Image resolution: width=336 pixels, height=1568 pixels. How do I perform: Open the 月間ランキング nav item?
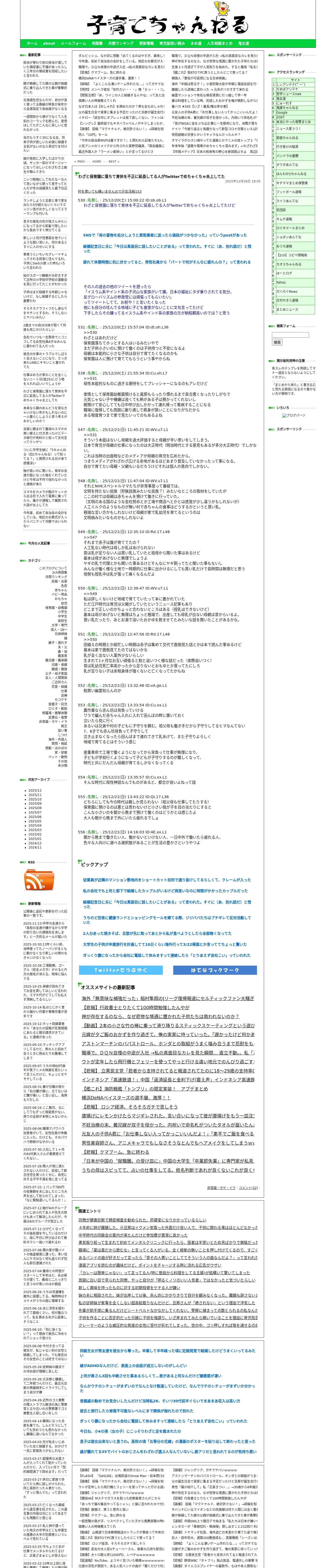point(121,44)
